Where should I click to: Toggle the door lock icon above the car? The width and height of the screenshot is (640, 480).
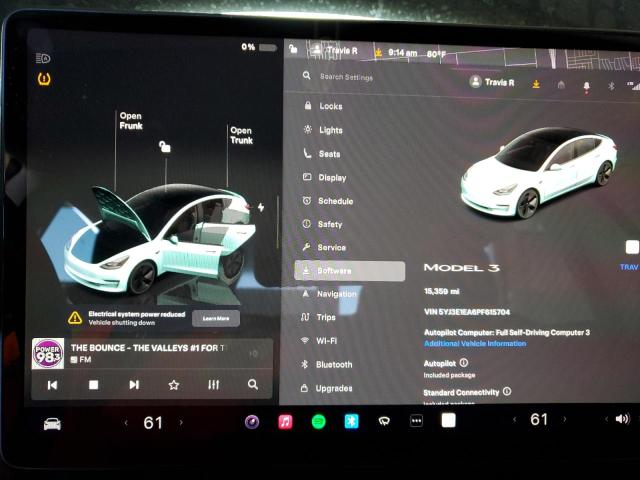[x=164, y=146]
